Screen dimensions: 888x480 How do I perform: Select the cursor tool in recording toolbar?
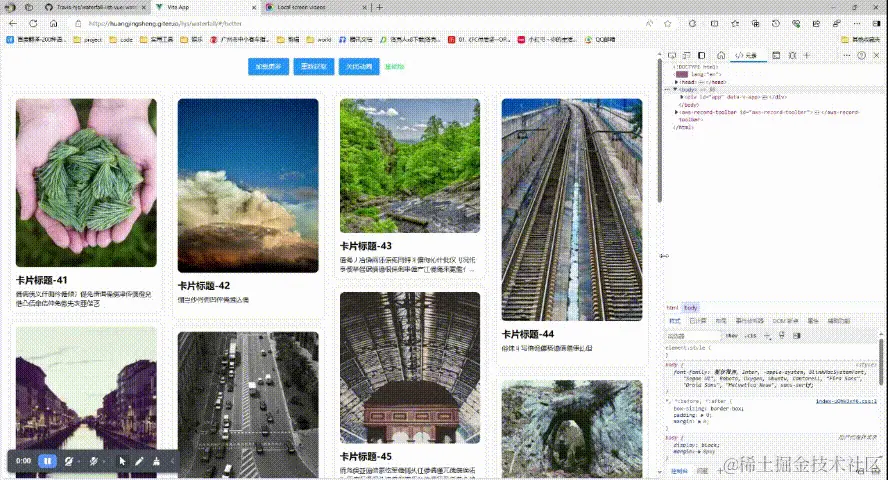[122, 461]
